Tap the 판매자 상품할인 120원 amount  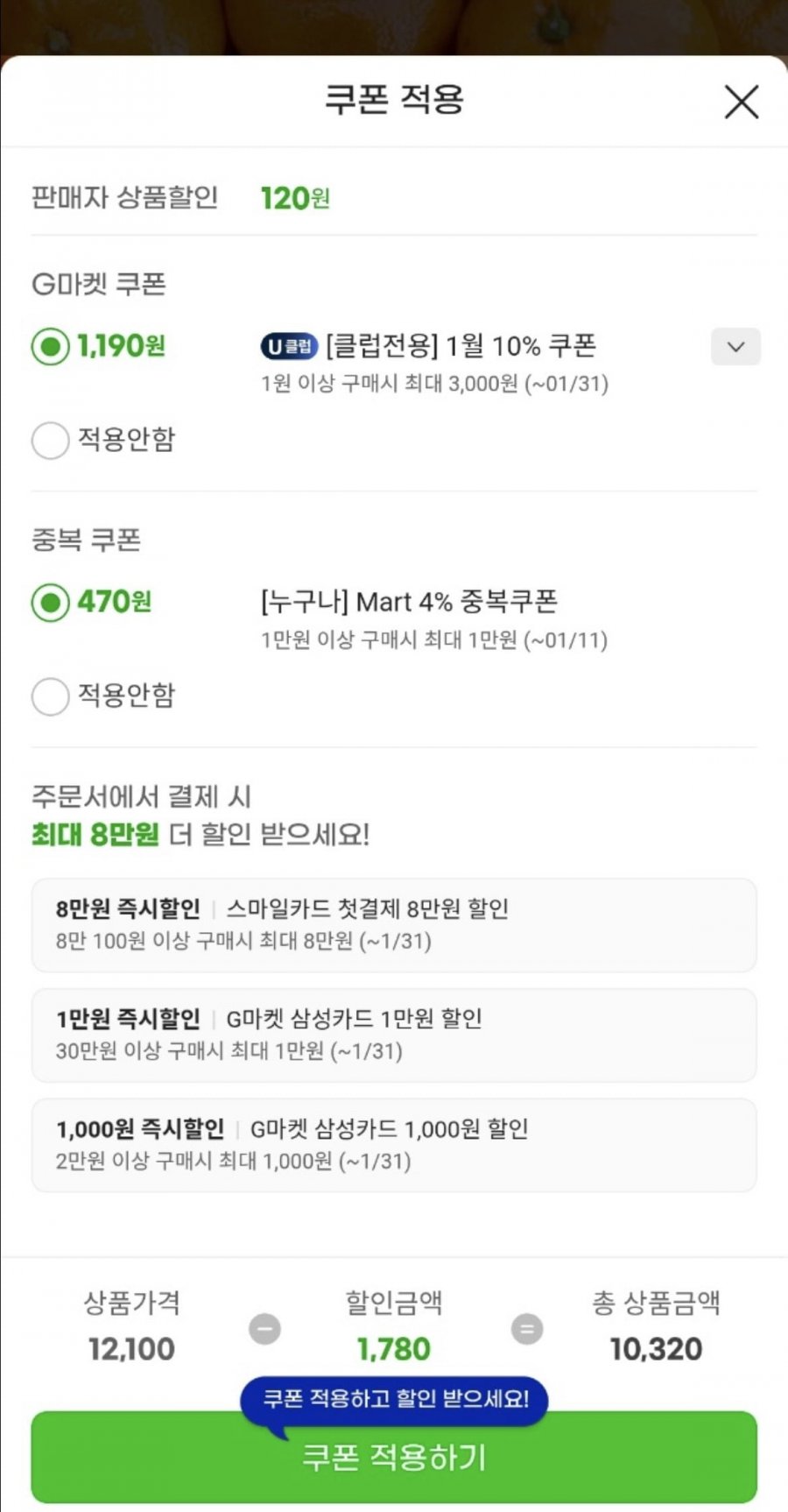tap(295, 199)
